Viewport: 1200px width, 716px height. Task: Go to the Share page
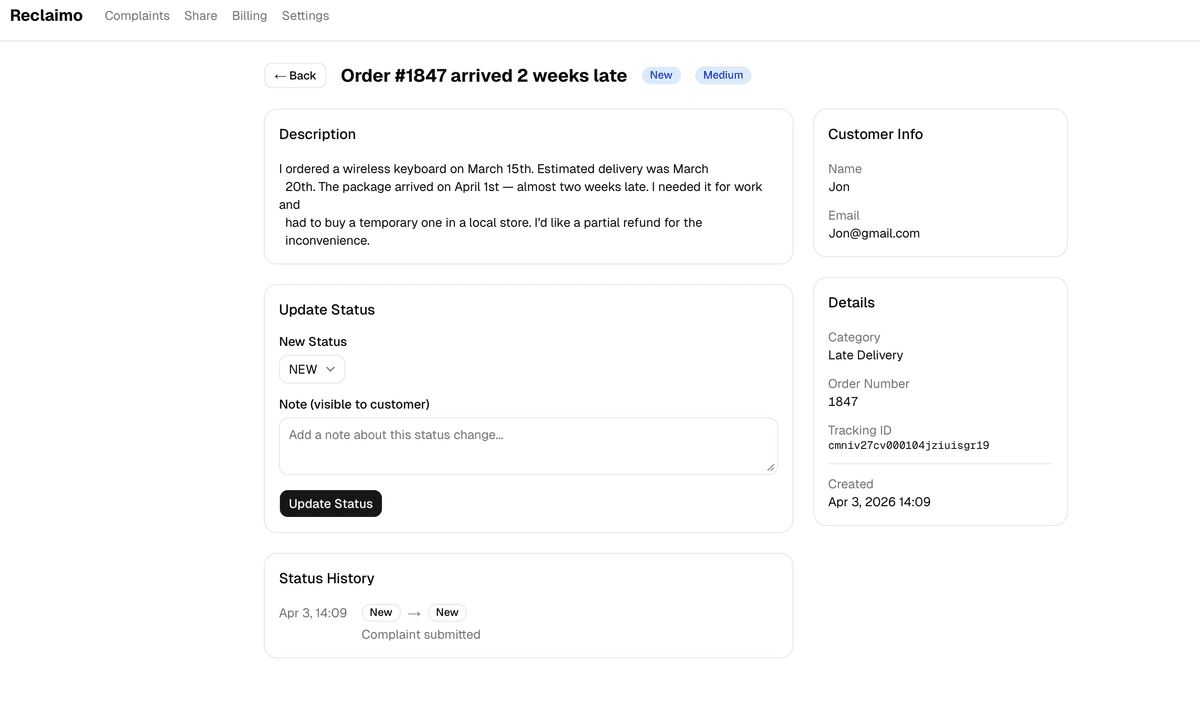click(x=201, y=16)
